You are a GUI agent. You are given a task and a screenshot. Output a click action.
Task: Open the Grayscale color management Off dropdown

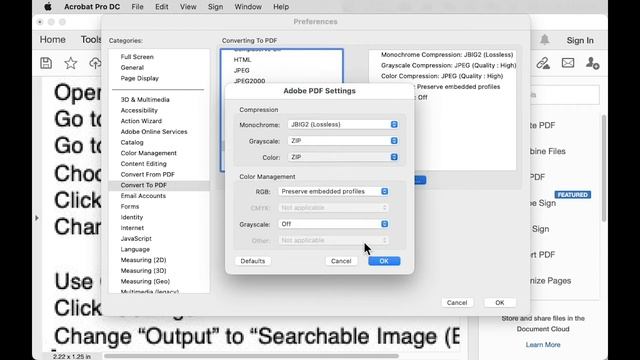[333, 224]
